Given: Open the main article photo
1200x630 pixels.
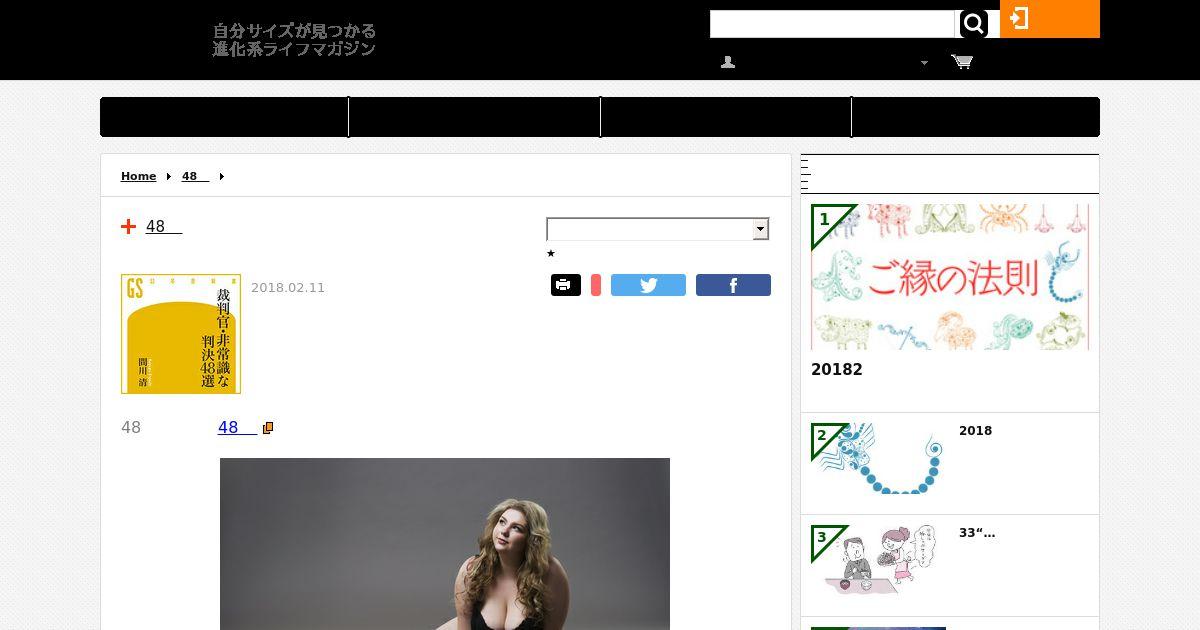Looking at the screenshot, I should tap(445, 544).
